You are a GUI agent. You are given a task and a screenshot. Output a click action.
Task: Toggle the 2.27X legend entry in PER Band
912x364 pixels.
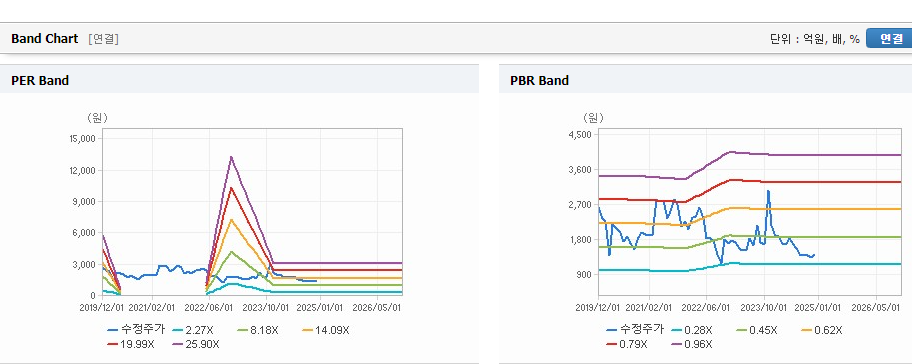coord(194,330)
